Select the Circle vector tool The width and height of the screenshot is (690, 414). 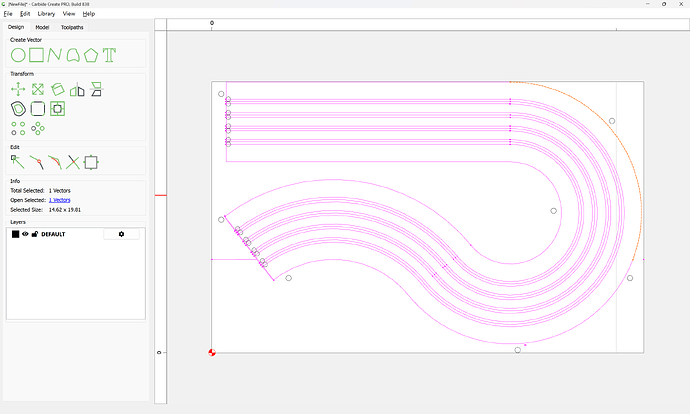point(17,55)
